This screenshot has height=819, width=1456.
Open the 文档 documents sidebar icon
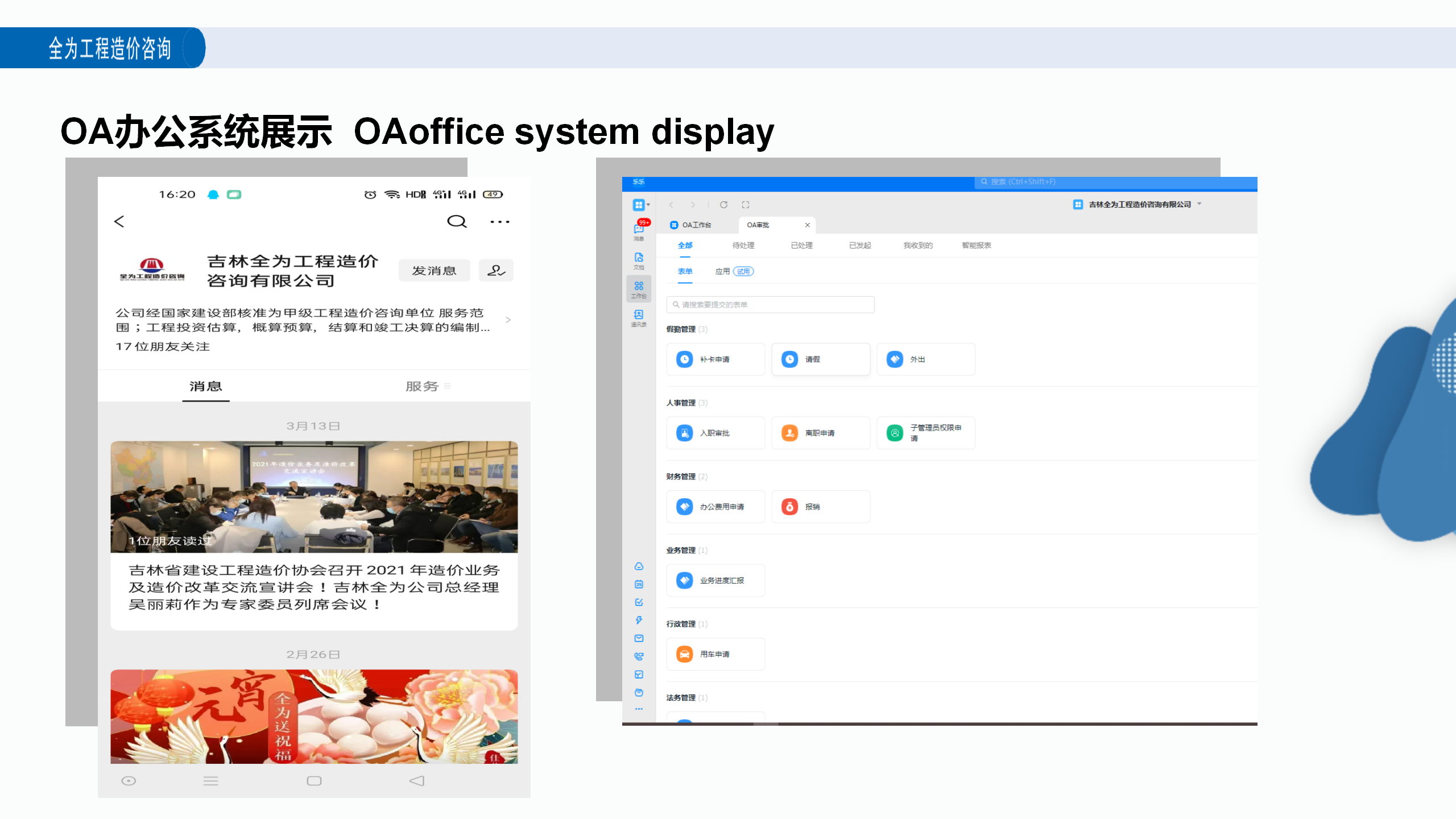point(639,260)
